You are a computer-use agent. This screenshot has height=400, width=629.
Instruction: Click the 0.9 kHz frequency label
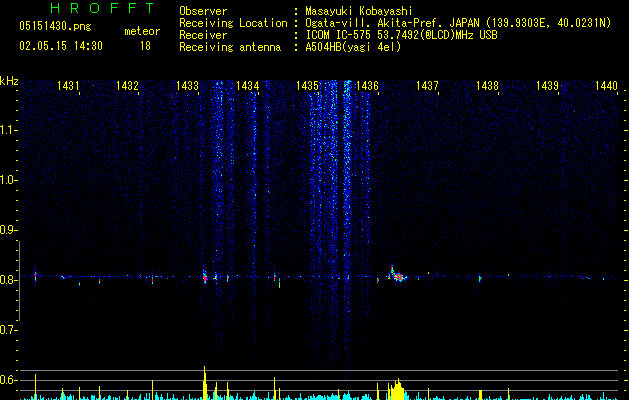click(8, 230)
